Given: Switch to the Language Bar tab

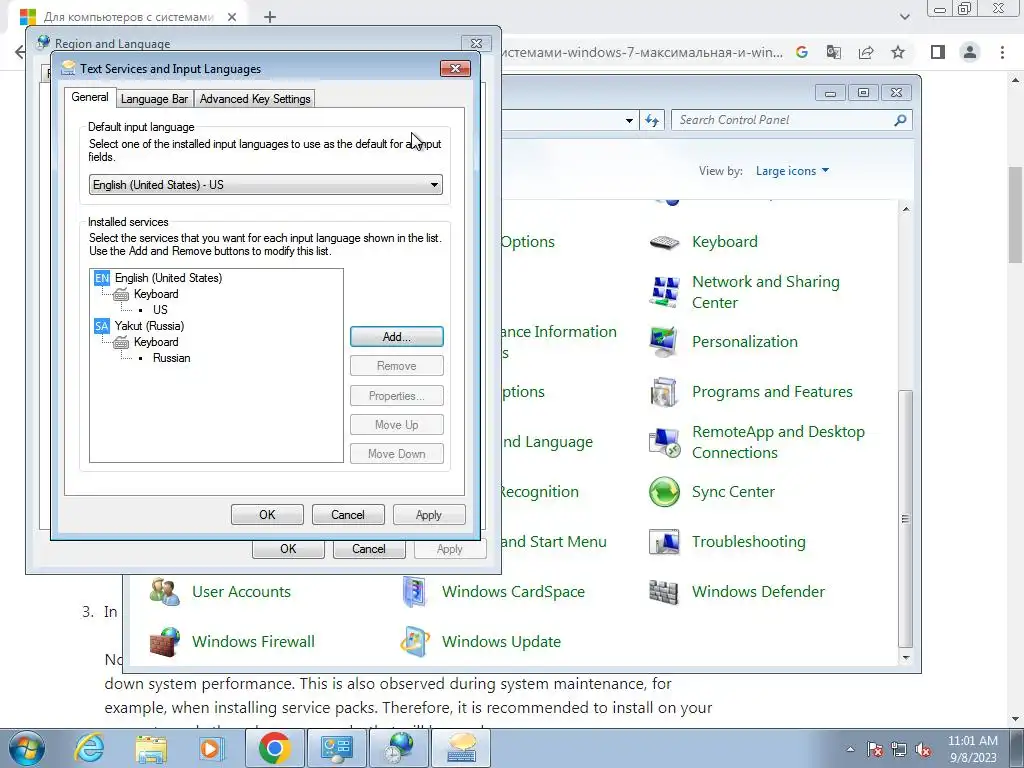Looking at the screenshot, I should tap(154, 99).
